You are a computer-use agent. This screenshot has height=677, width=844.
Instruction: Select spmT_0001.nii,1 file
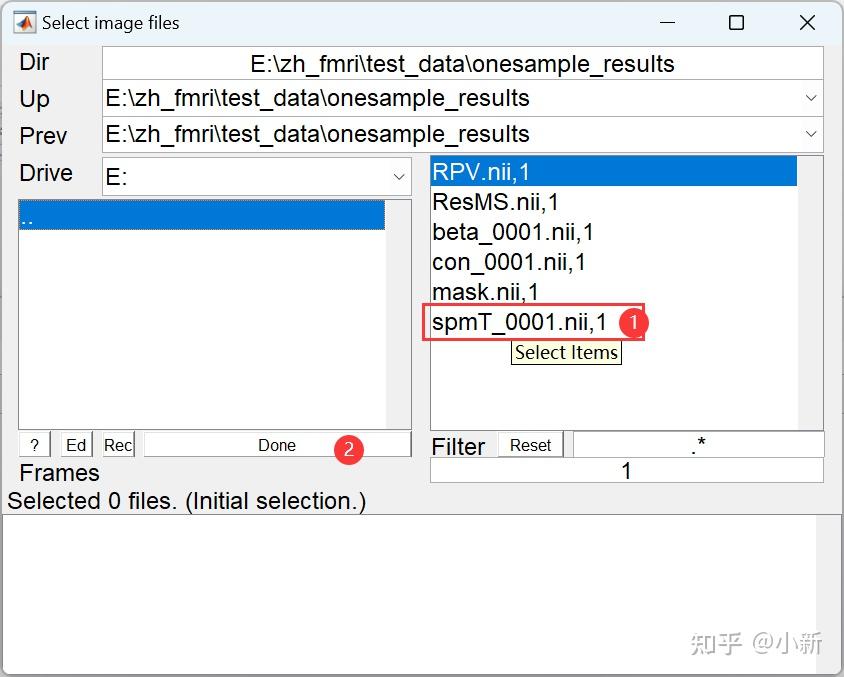(x=519, y=323)
